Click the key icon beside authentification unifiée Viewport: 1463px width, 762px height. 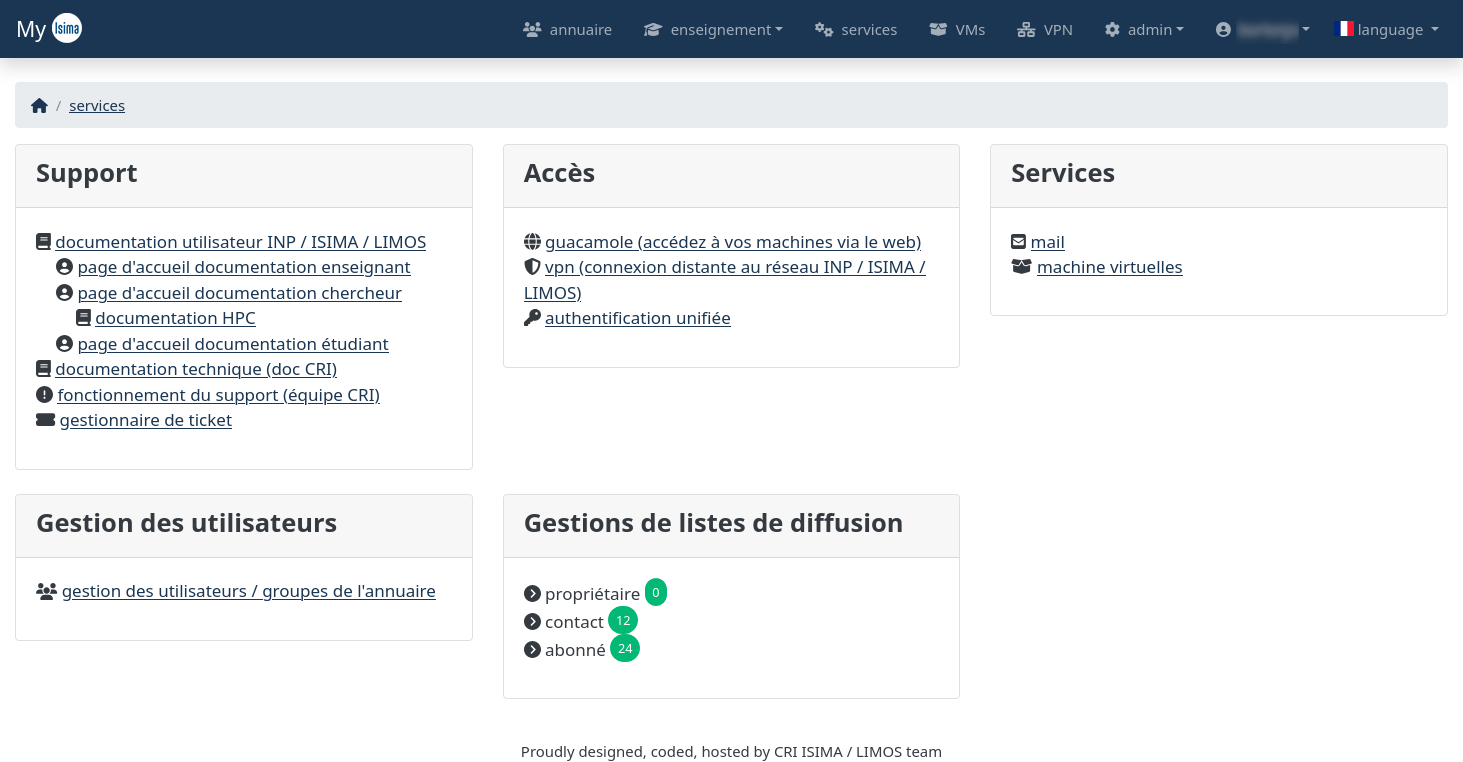tap(531, 316)
